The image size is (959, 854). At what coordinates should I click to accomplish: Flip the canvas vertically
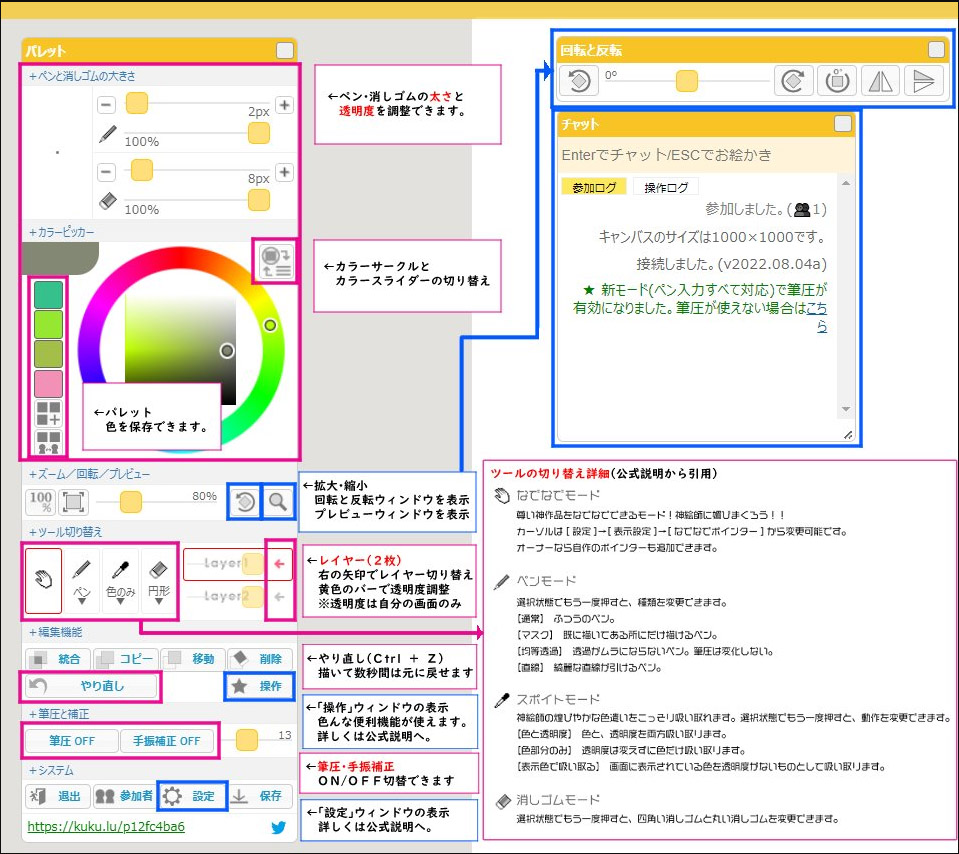(x=924, y=81)
